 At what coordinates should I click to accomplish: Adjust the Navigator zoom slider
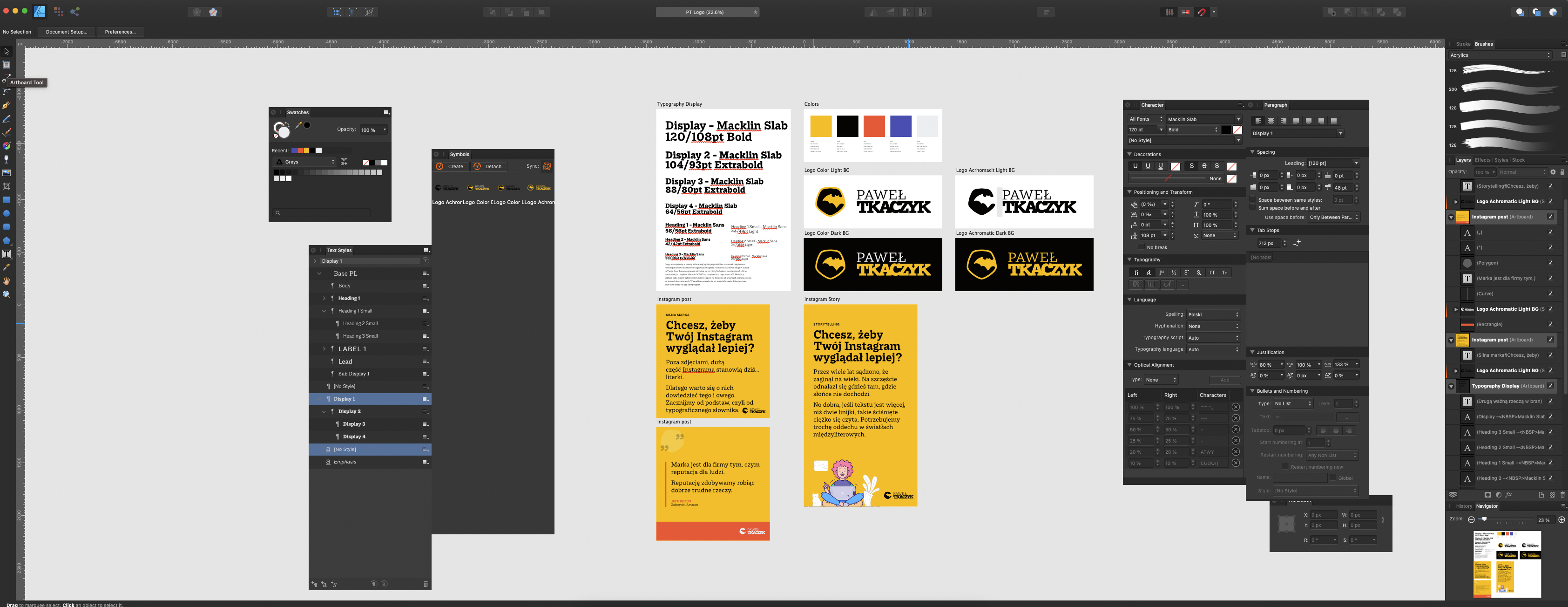coord(1484,519)
